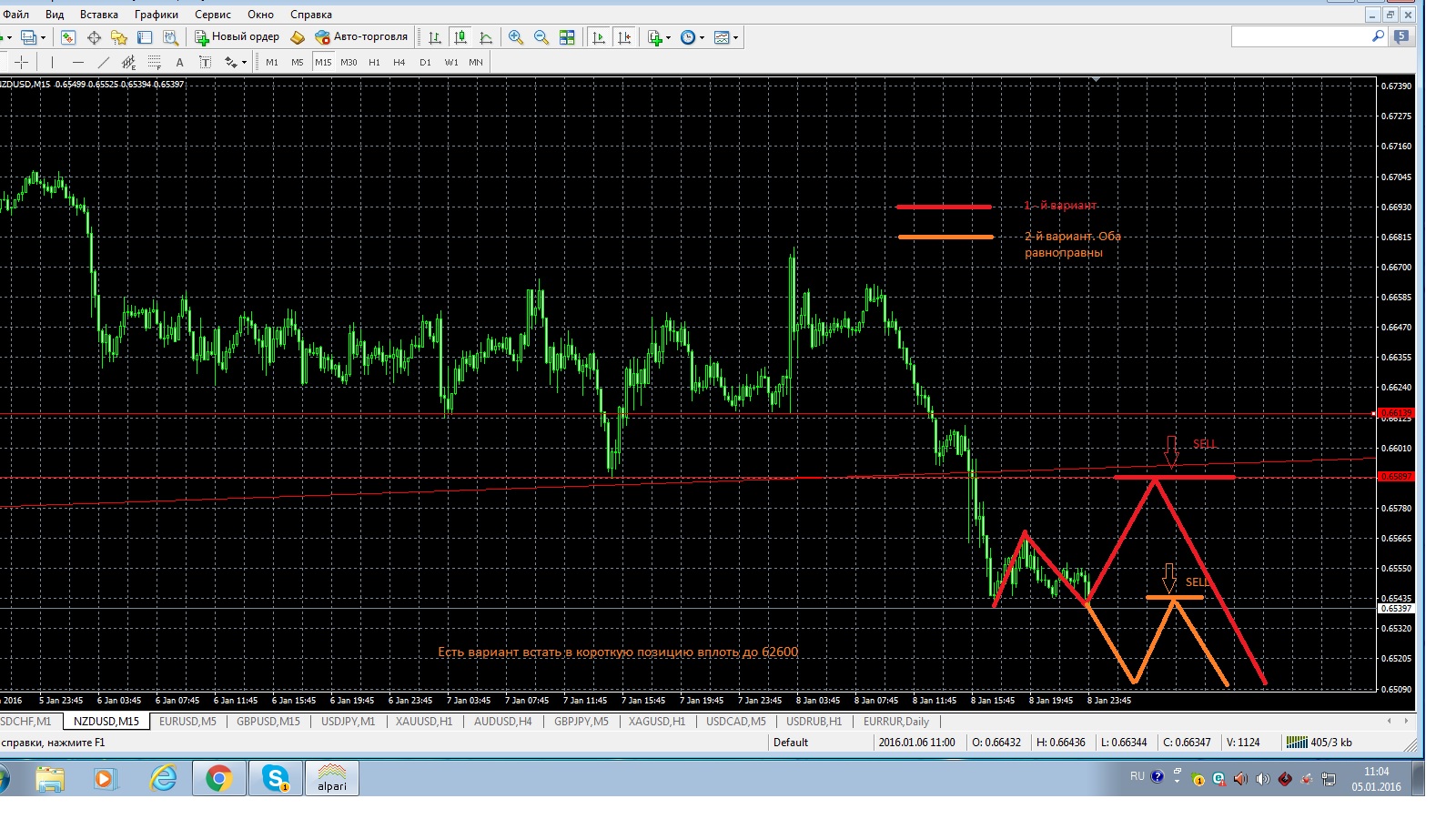Viewport: 1456px width, 819px height.
Task: Select the trendline drawing tool
Action: (x=103, y=62)
